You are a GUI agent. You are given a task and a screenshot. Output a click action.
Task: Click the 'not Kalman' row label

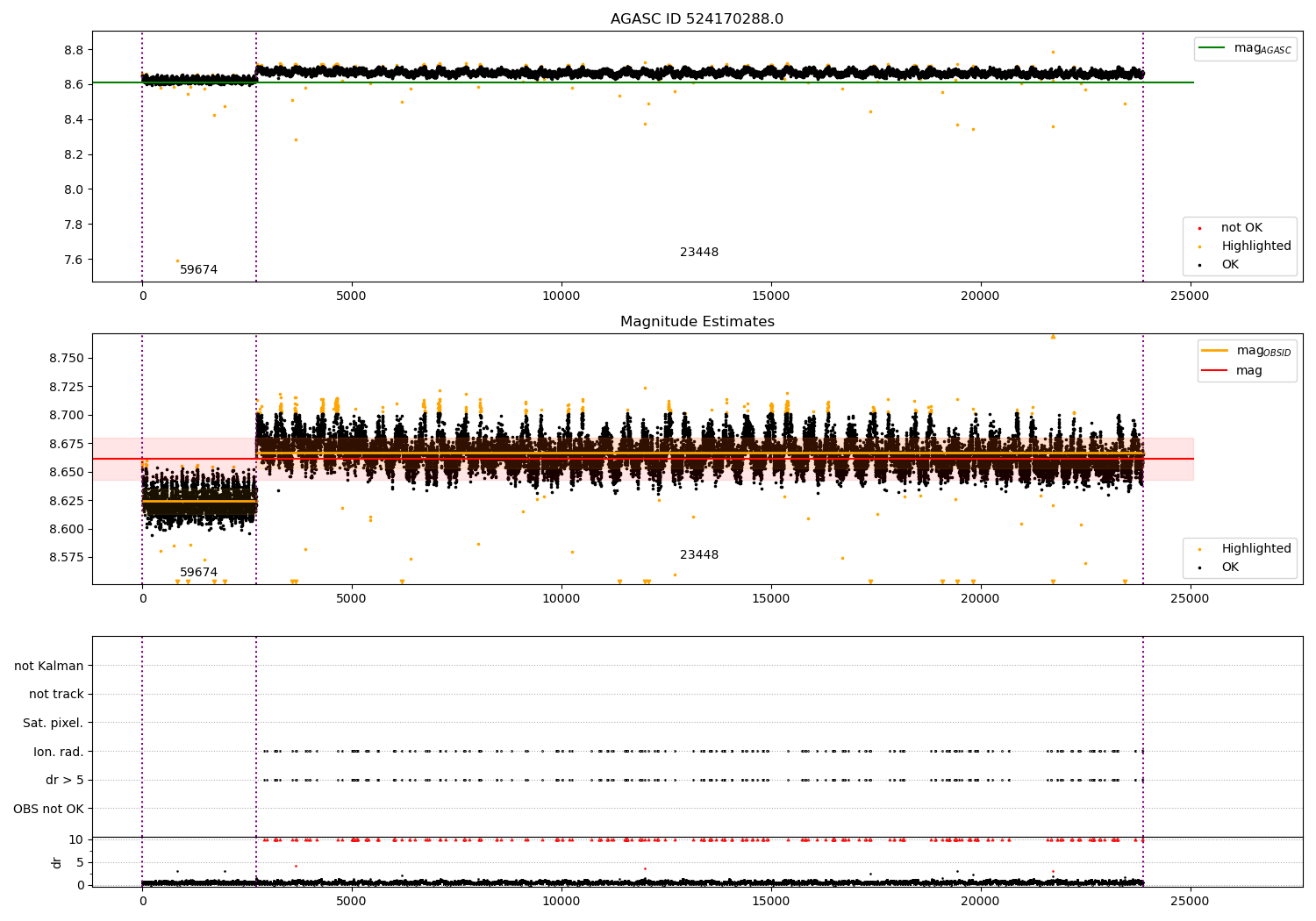[49, 666]
